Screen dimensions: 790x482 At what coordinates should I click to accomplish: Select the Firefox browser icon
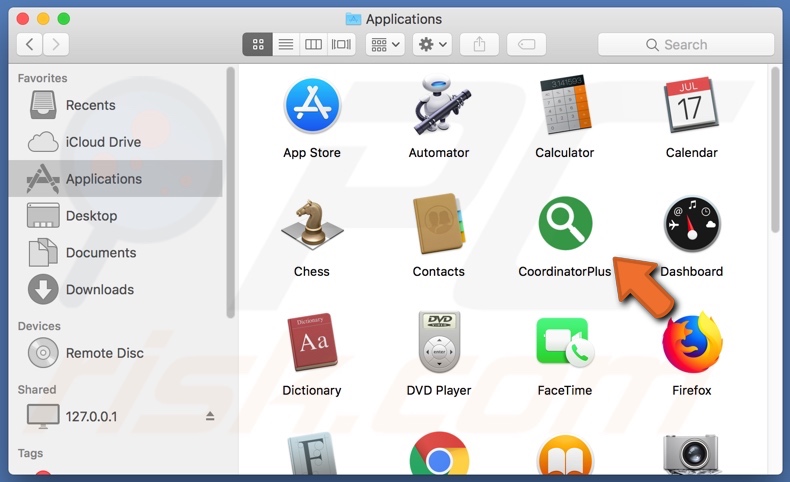point(692,342)
